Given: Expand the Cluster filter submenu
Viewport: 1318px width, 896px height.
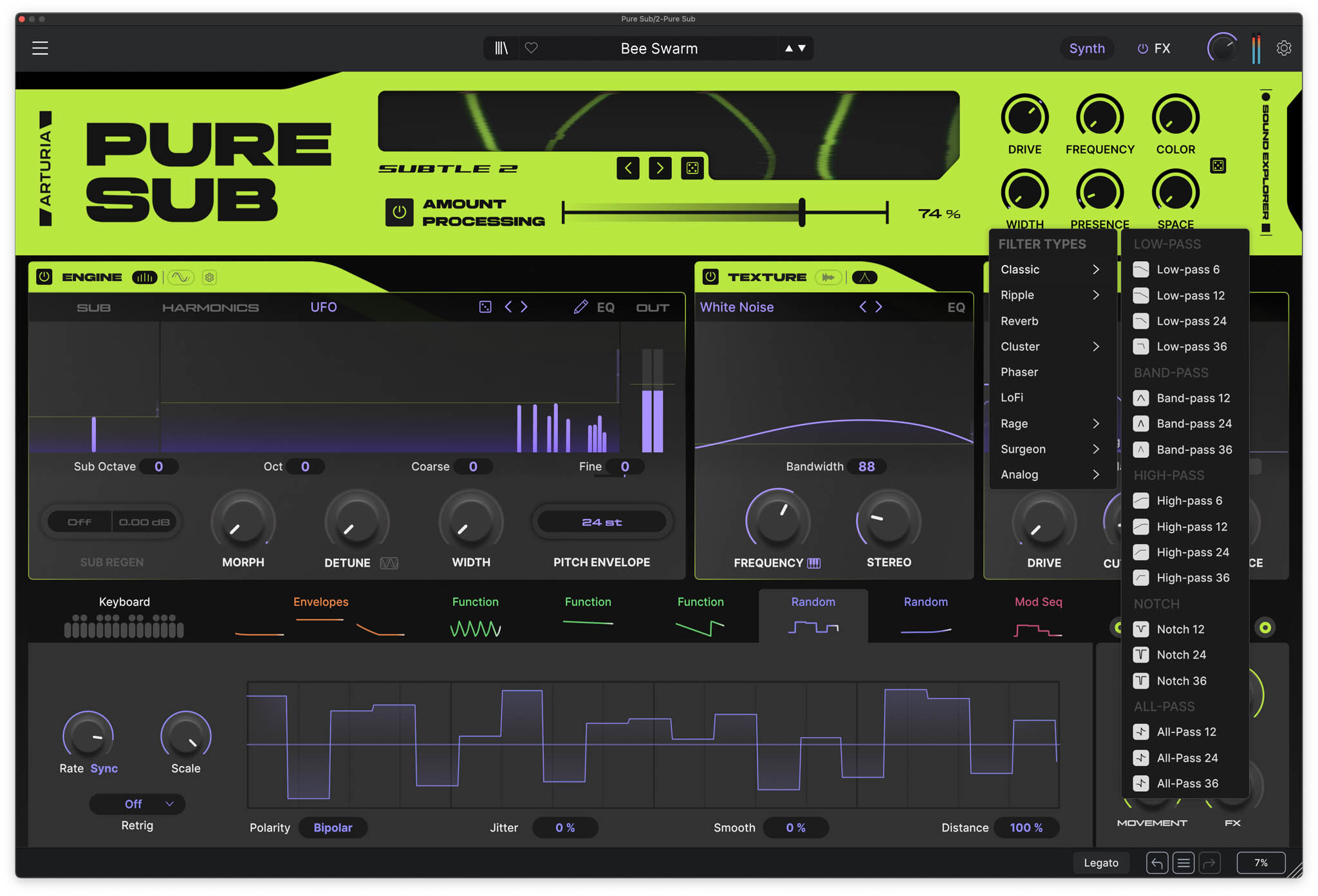Looking at the screenshot, I should pos(1052,347).
